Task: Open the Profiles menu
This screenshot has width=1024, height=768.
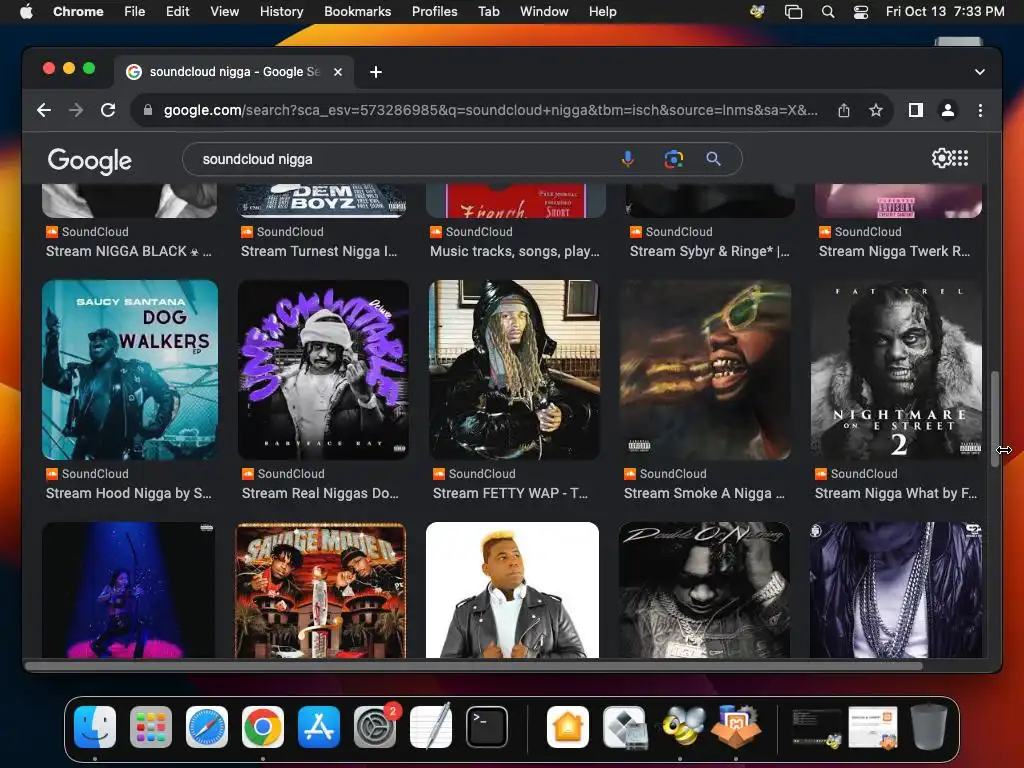Action: pos(434,11)
